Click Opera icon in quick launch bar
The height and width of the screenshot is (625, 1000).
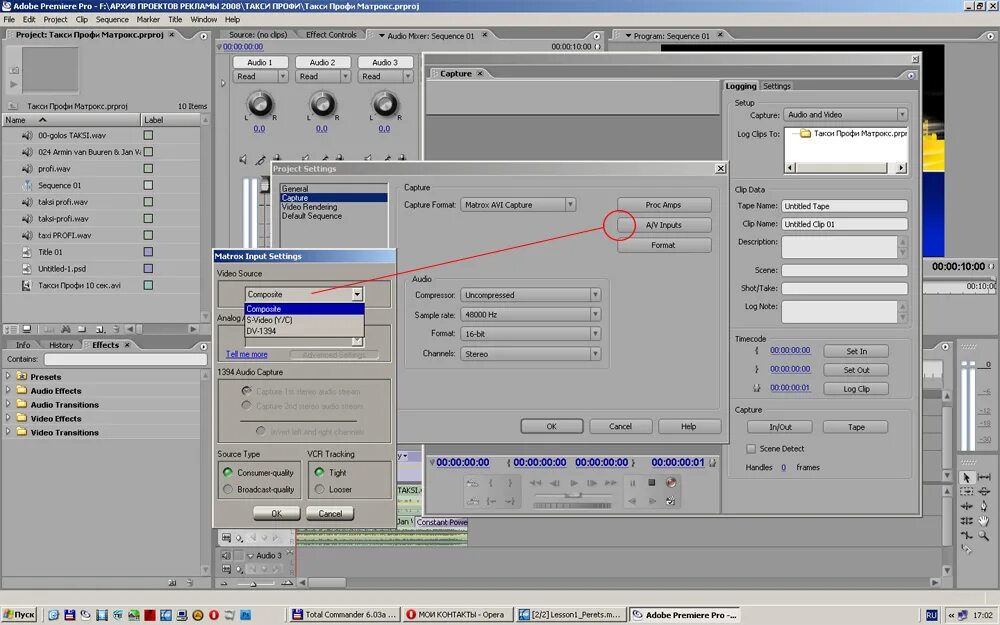pos(214,615)
